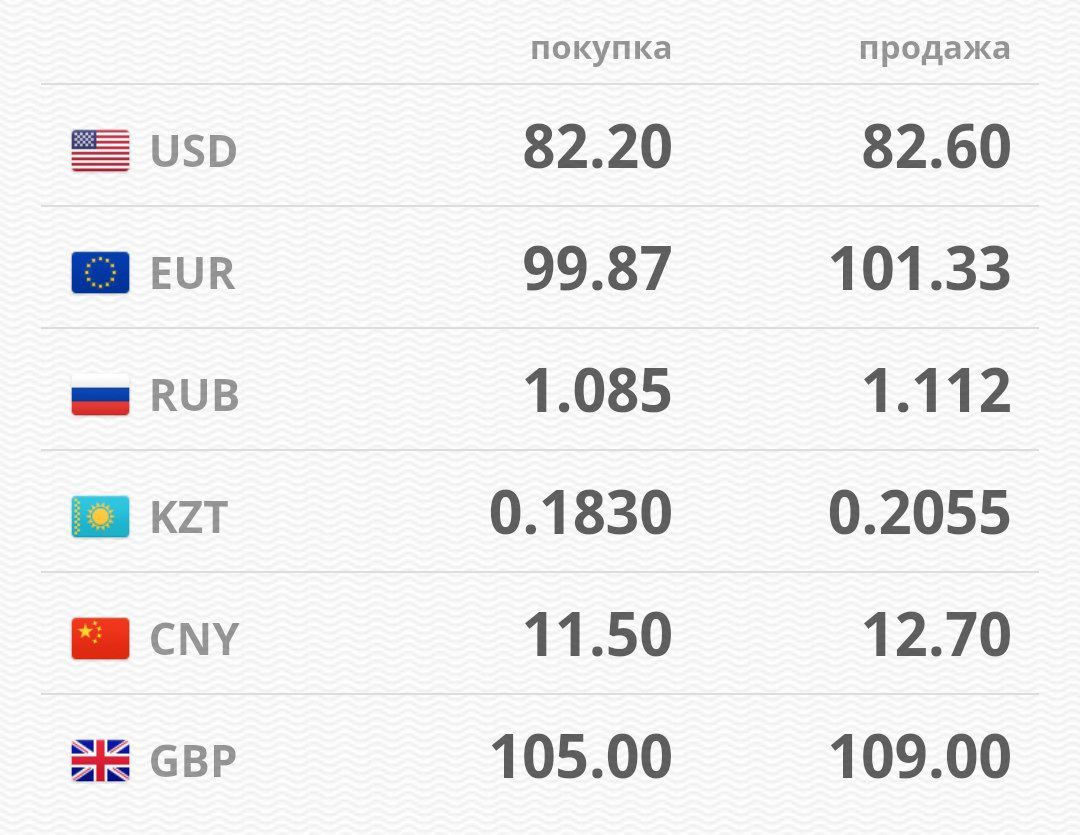Select the GBP currency label
This screenshot has width=1080, height=835.
pyautogui.click(x=193, y=761)
